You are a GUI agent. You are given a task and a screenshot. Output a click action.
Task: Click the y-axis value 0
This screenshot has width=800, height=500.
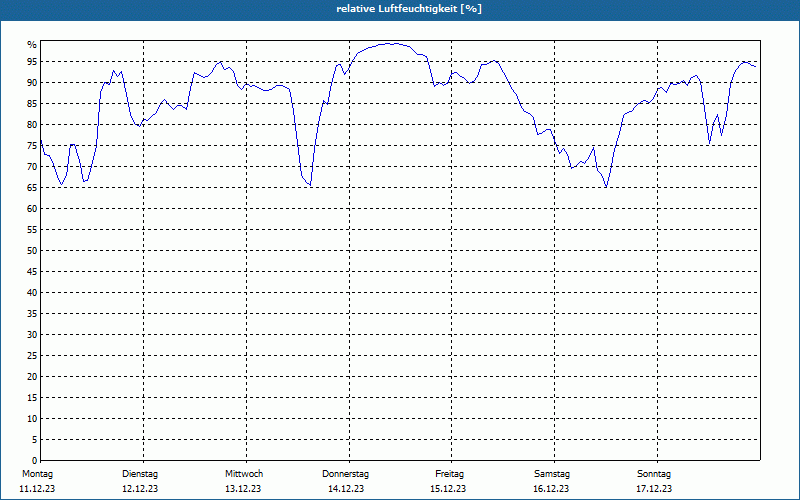pos(35,461)
